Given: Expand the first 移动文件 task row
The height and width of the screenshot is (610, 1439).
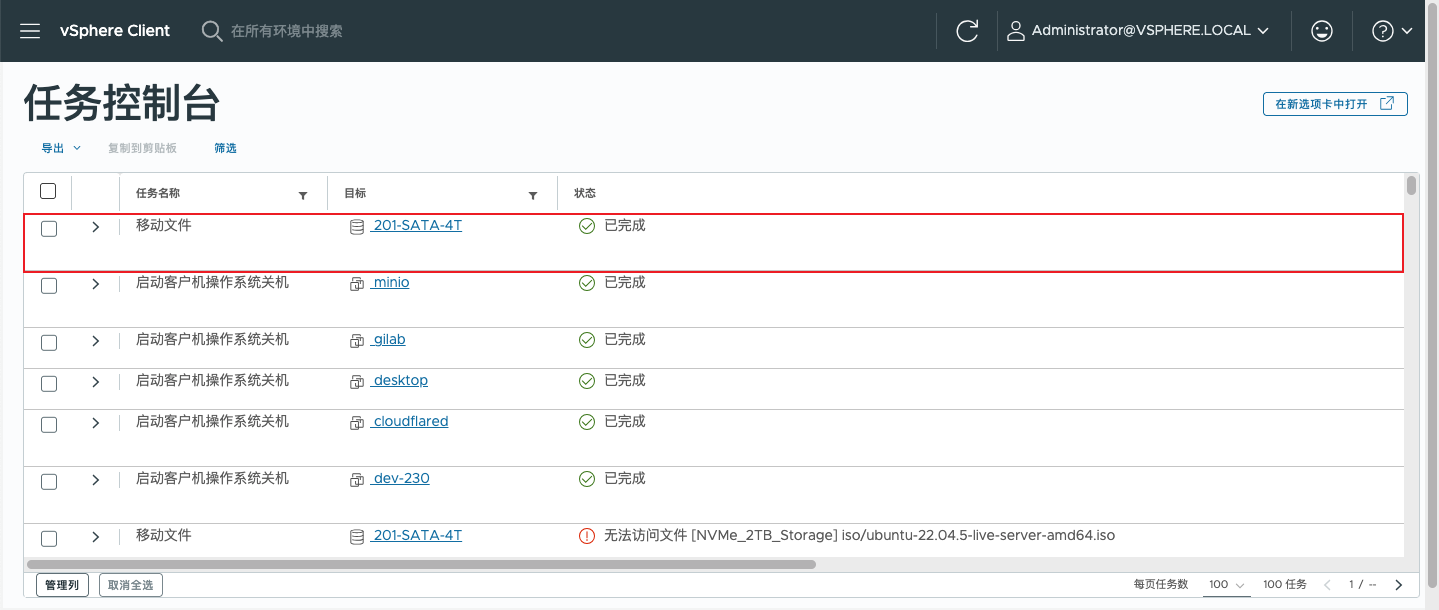Looking at the screenshot, I should point(96,227).
